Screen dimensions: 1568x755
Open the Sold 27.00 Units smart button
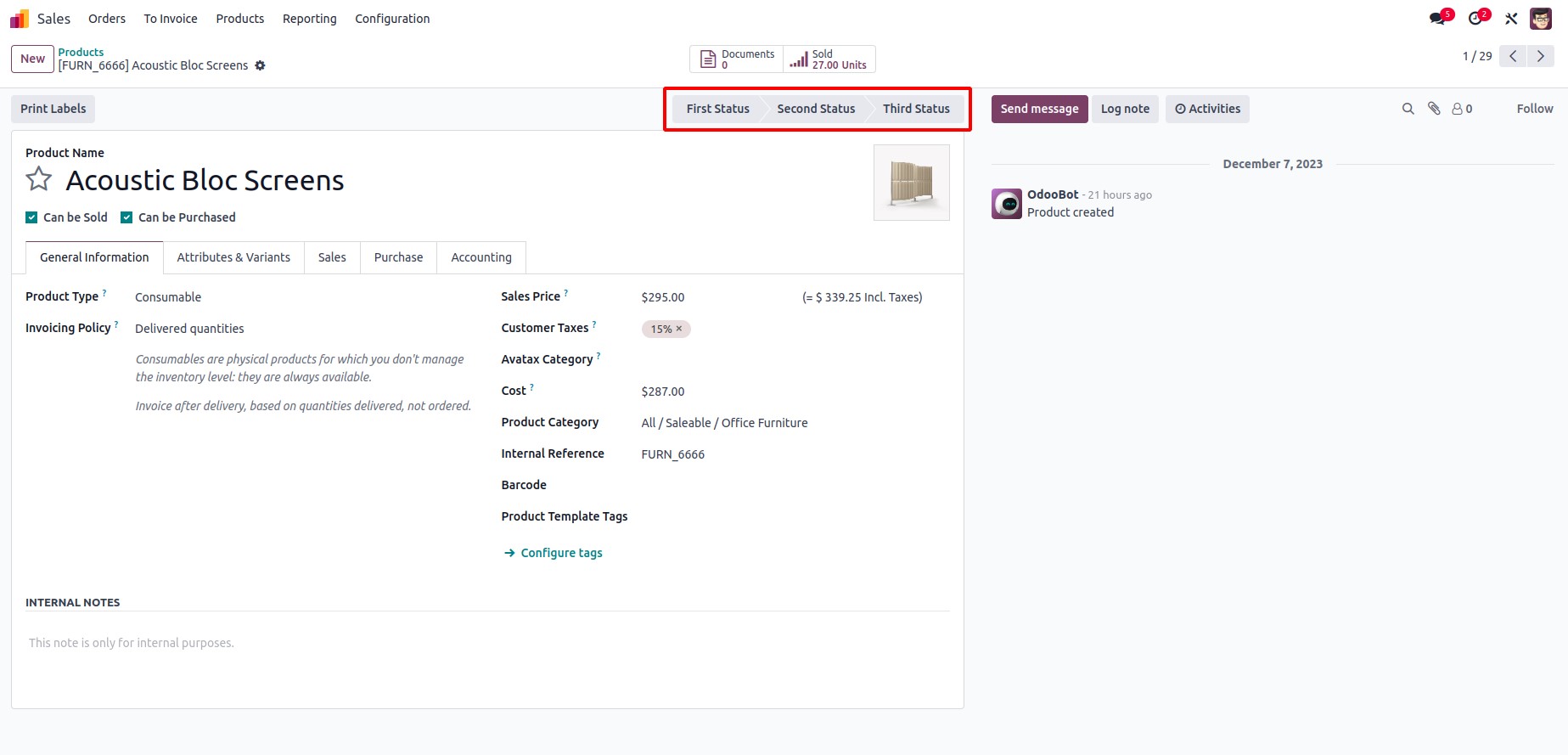point(829,59)
